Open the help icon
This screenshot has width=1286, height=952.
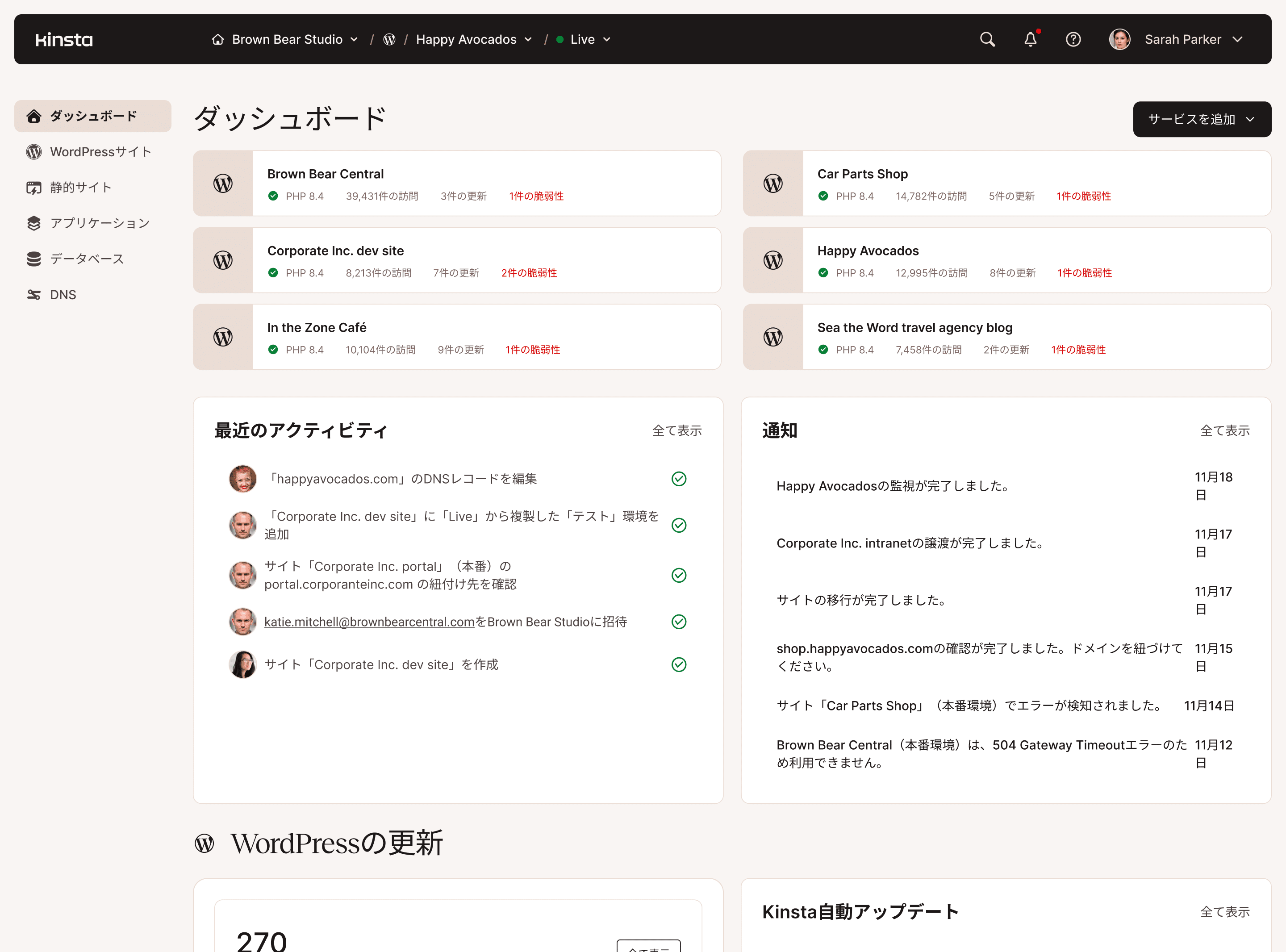[1073, 39]
